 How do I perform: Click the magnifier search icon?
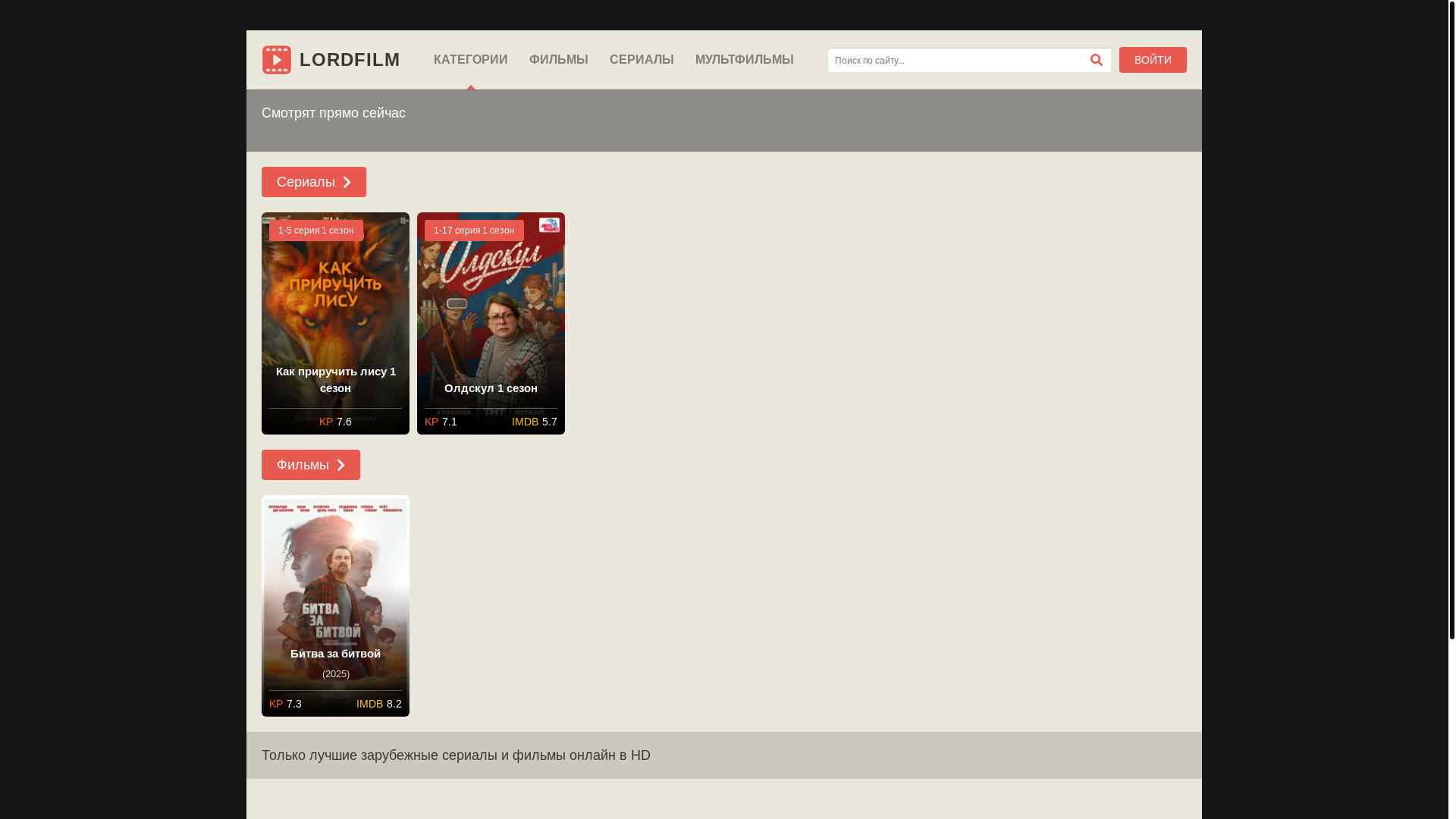tap(1097, 60)
